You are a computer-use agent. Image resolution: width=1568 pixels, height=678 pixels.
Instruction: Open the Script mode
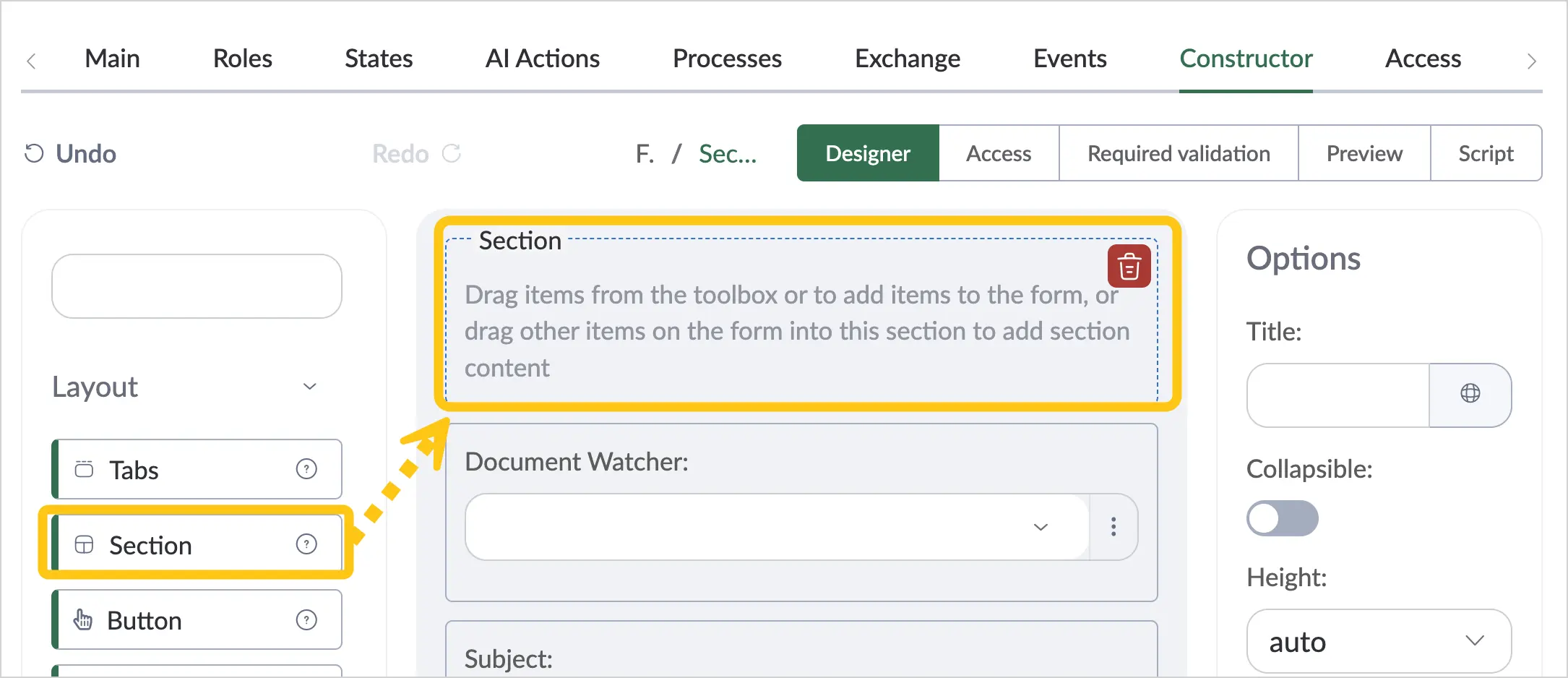tap(1486, 153)
